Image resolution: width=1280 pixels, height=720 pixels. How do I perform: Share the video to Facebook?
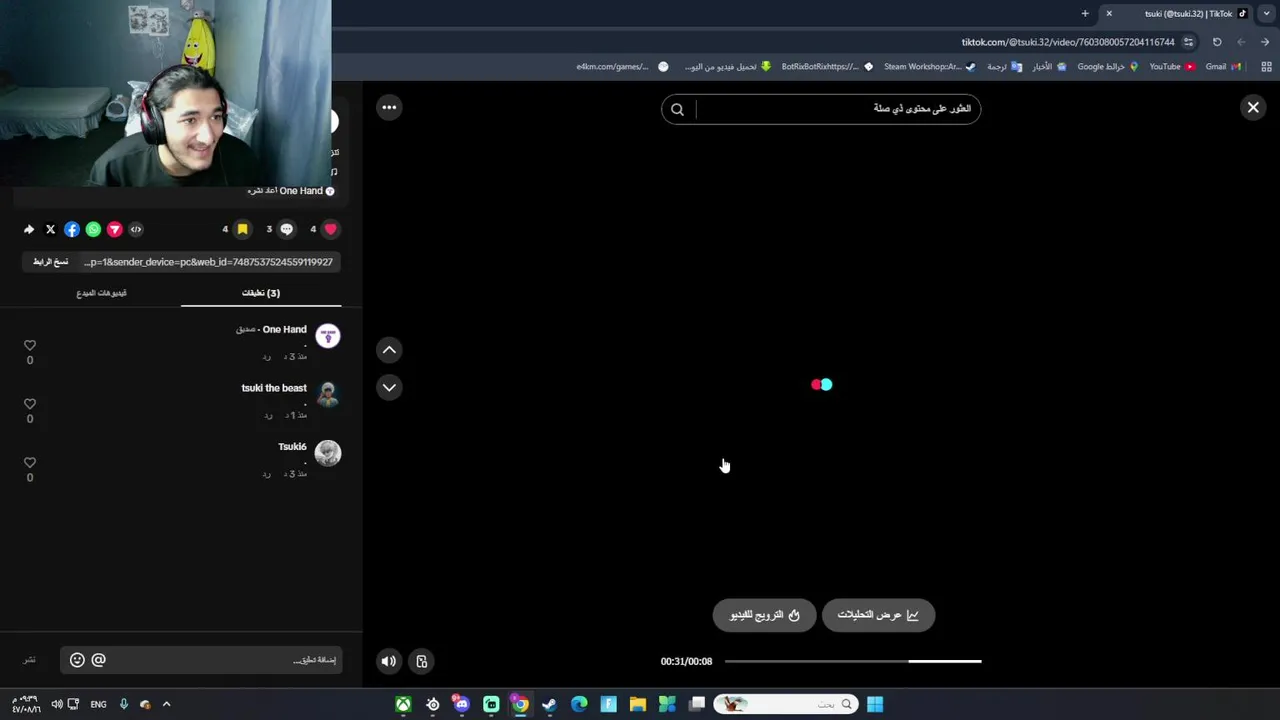pyautogui.click(x=72, y=229)
